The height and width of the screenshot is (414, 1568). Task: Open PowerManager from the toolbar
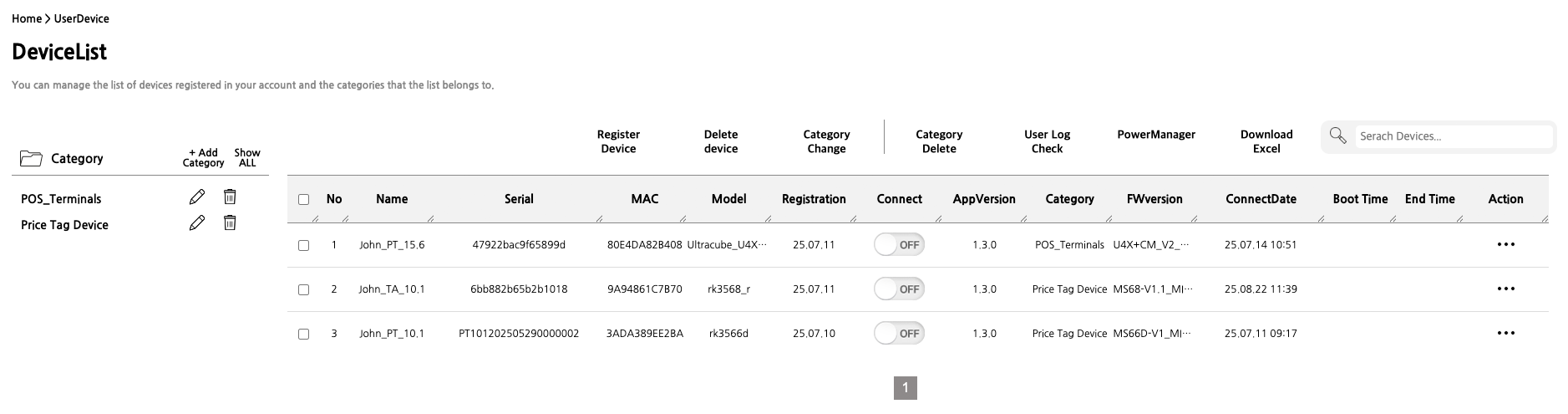(1155, 135)
